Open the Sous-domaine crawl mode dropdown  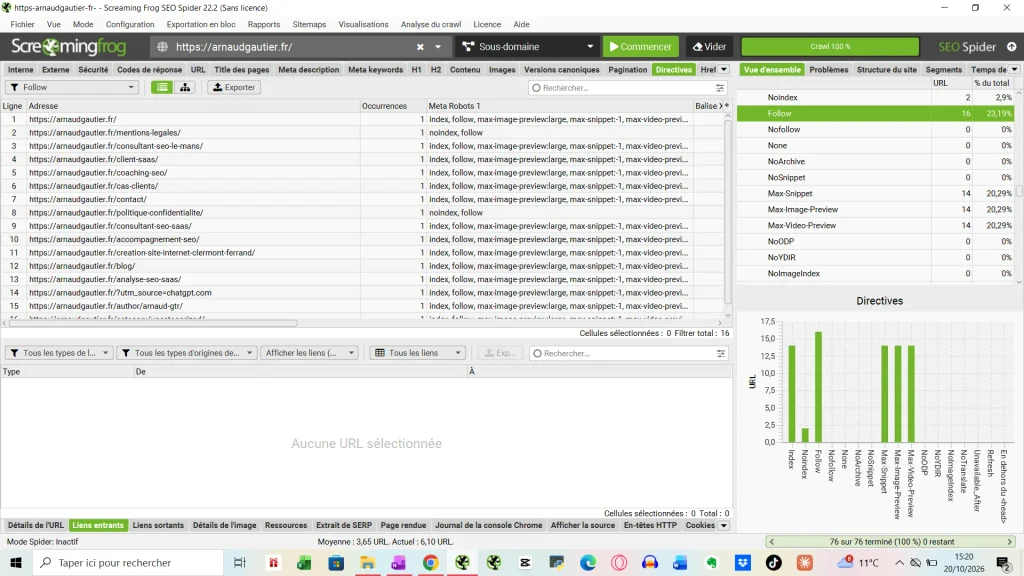pos(527,47)
